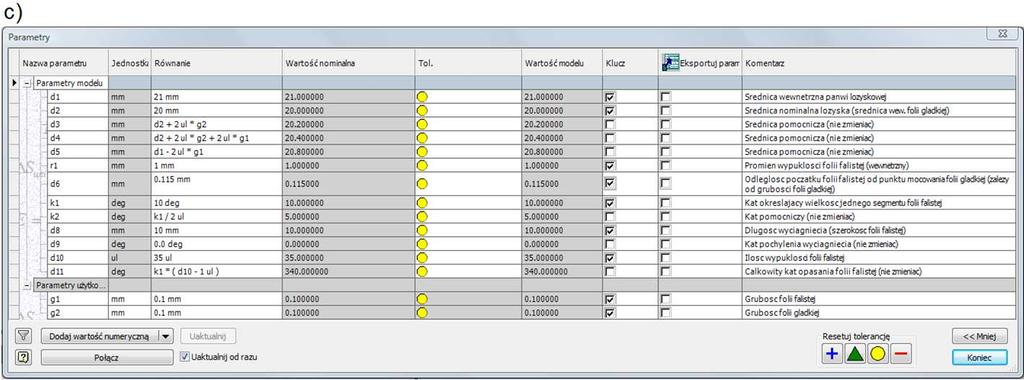This screenshot has height=380, width=1024.
Task: Reset tolerance to nominal with yellow circle button
Action: (x=878, y=354)
